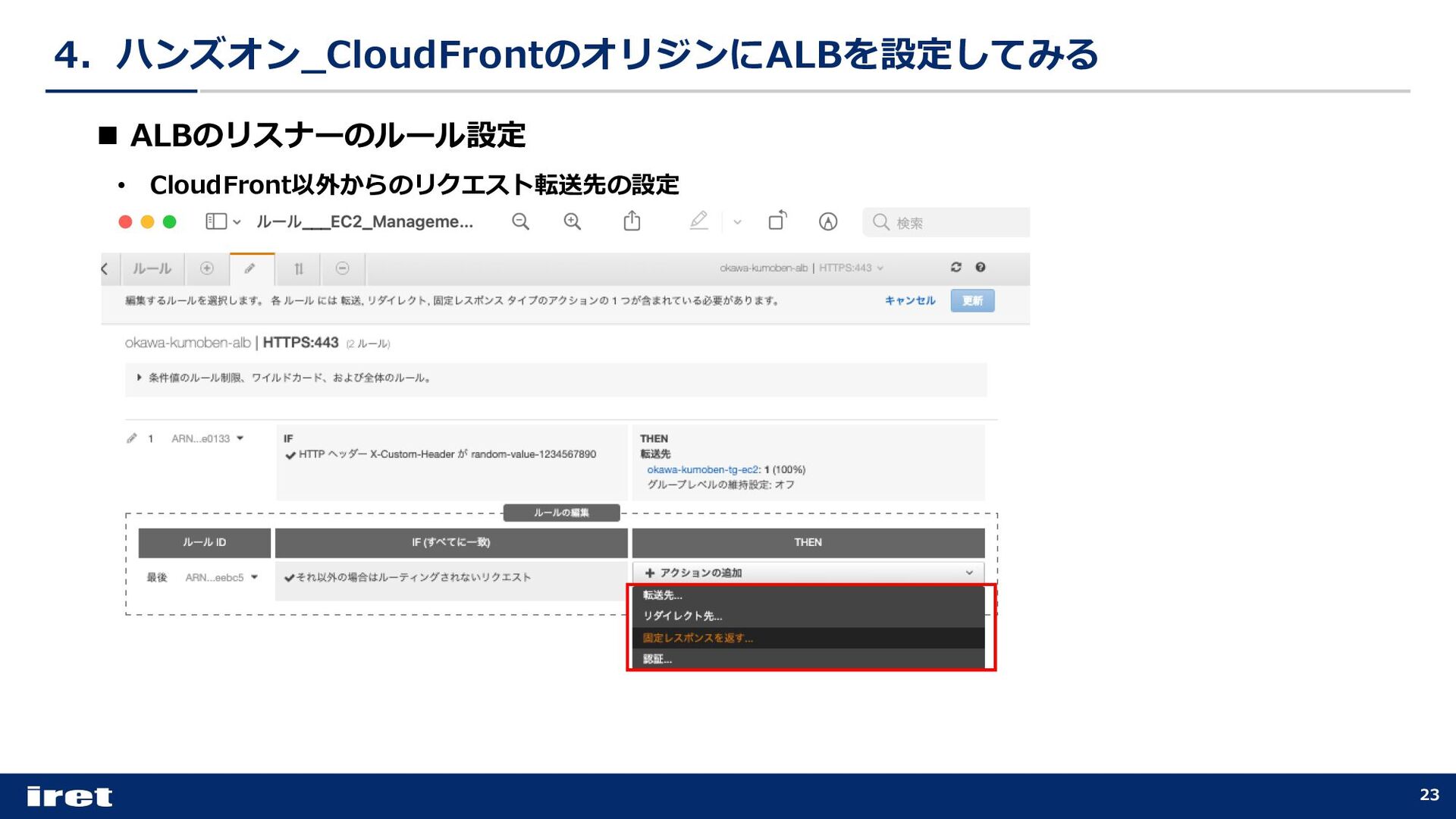Click the キャンセル link
Image resolution: width=1456 pixels, height=819 pixels.
pos(910,301)
